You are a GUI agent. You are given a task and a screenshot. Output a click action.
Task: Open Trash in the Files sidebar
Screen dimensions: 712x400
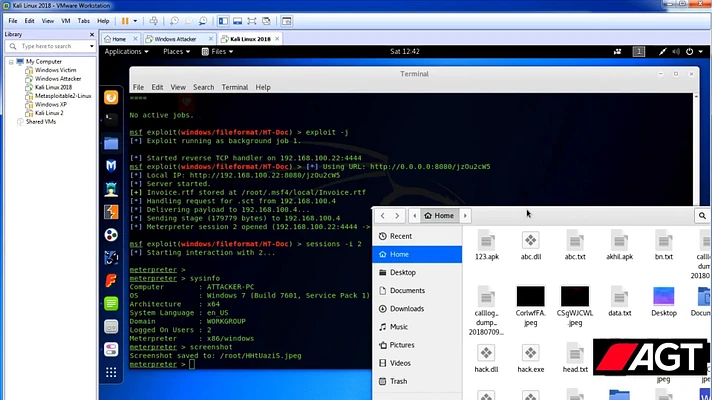click(417, 381)
